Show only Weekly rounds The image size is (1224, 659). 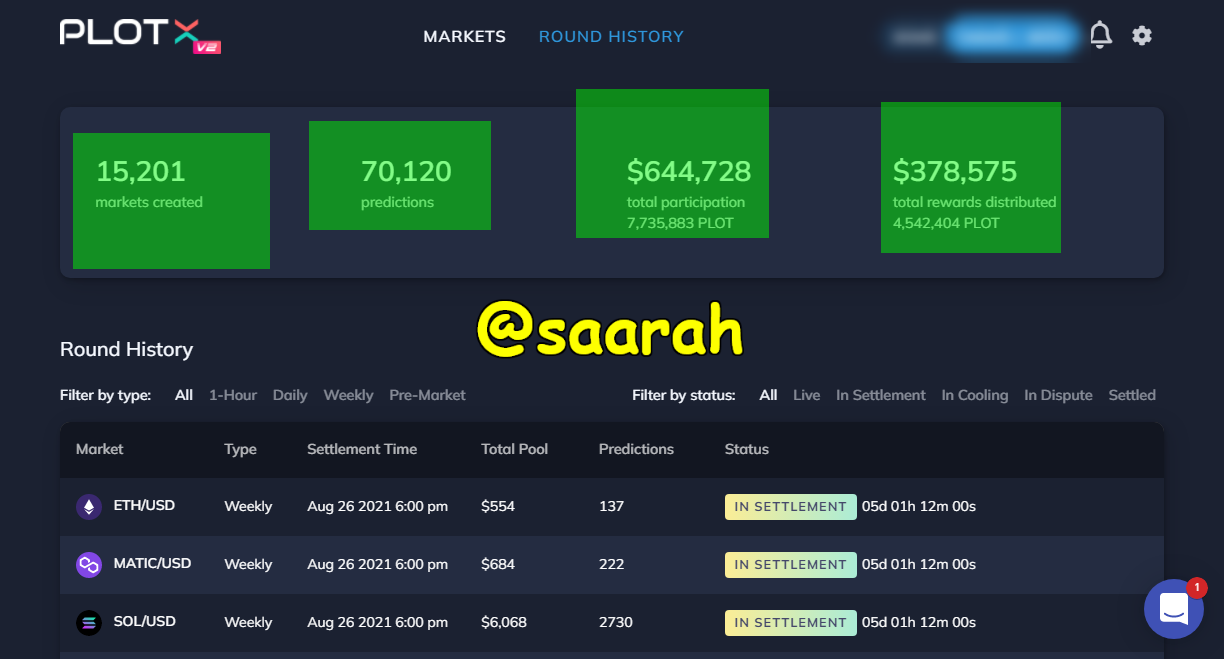point(348,395)
